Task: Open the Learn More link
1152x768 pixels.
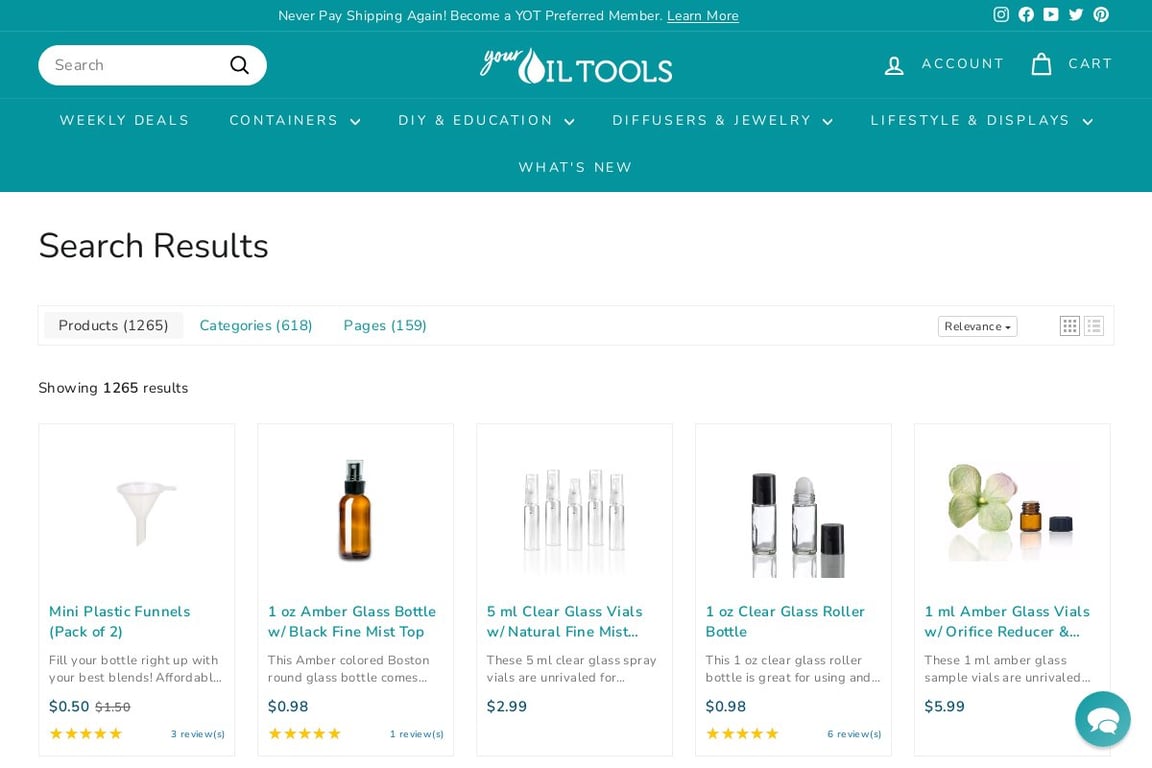Action: [702, 15]
